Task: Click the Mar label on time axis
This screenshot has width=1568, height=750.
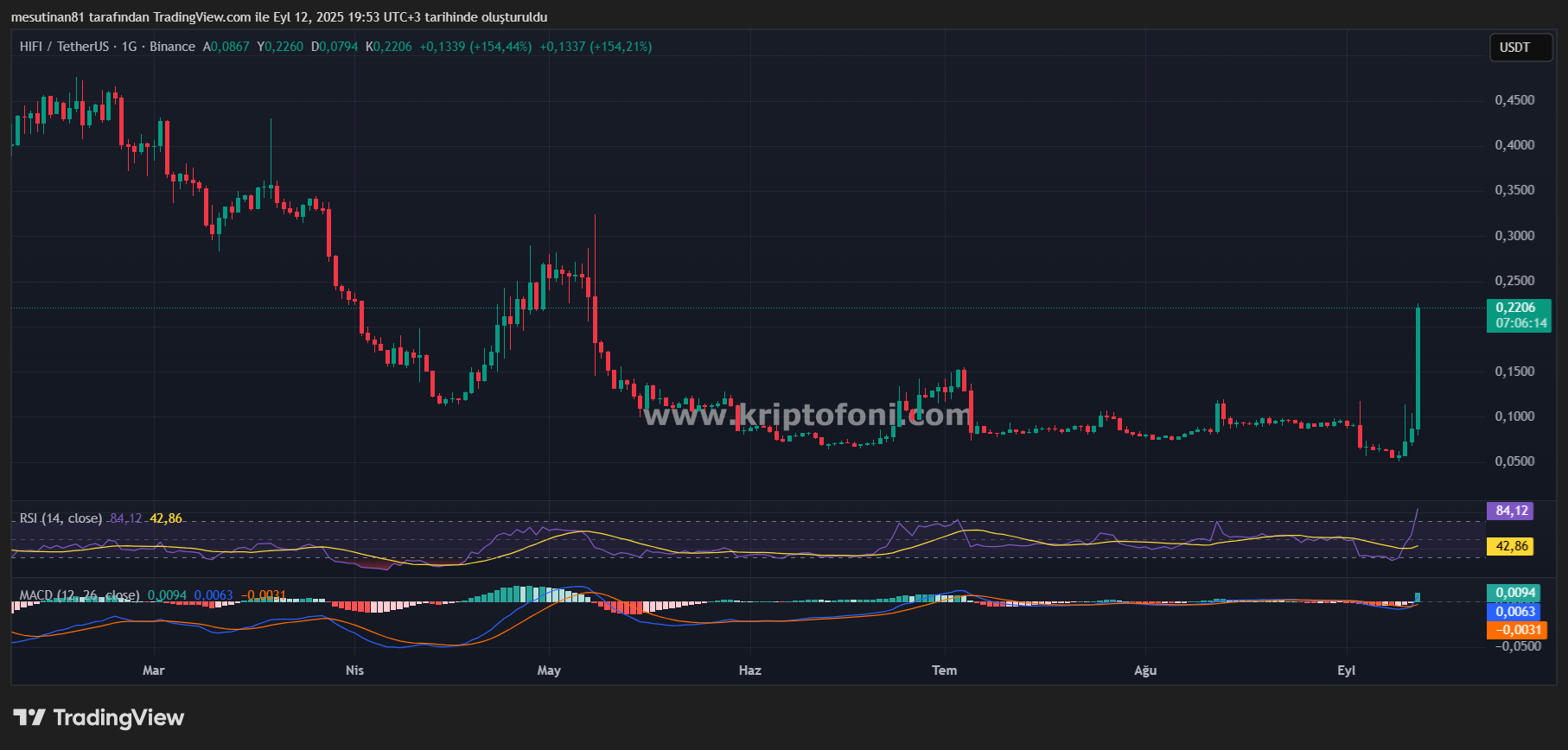Action: point(153,671)
